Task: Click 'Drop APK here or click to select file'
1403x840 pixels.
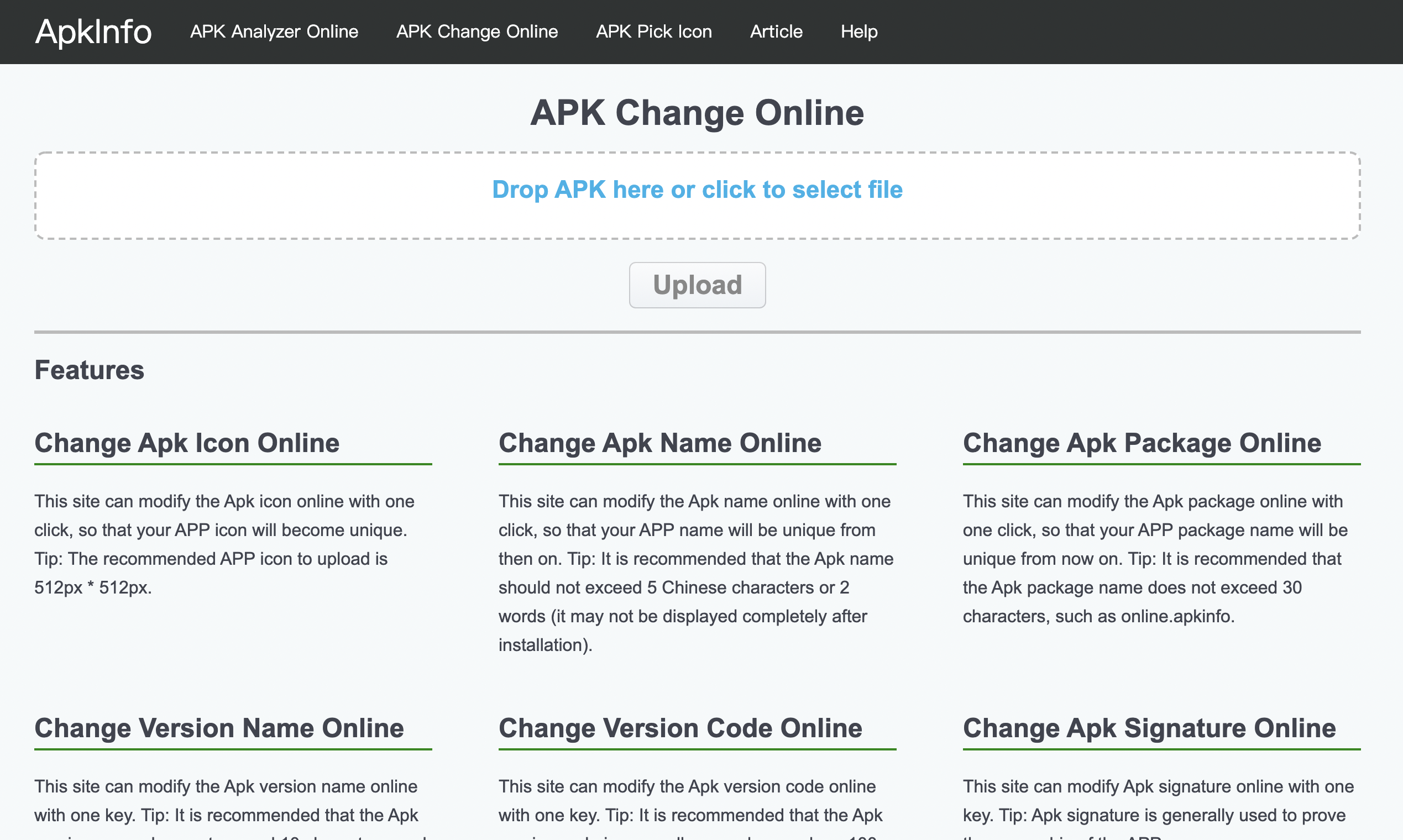Action: [x=698, y=190]
